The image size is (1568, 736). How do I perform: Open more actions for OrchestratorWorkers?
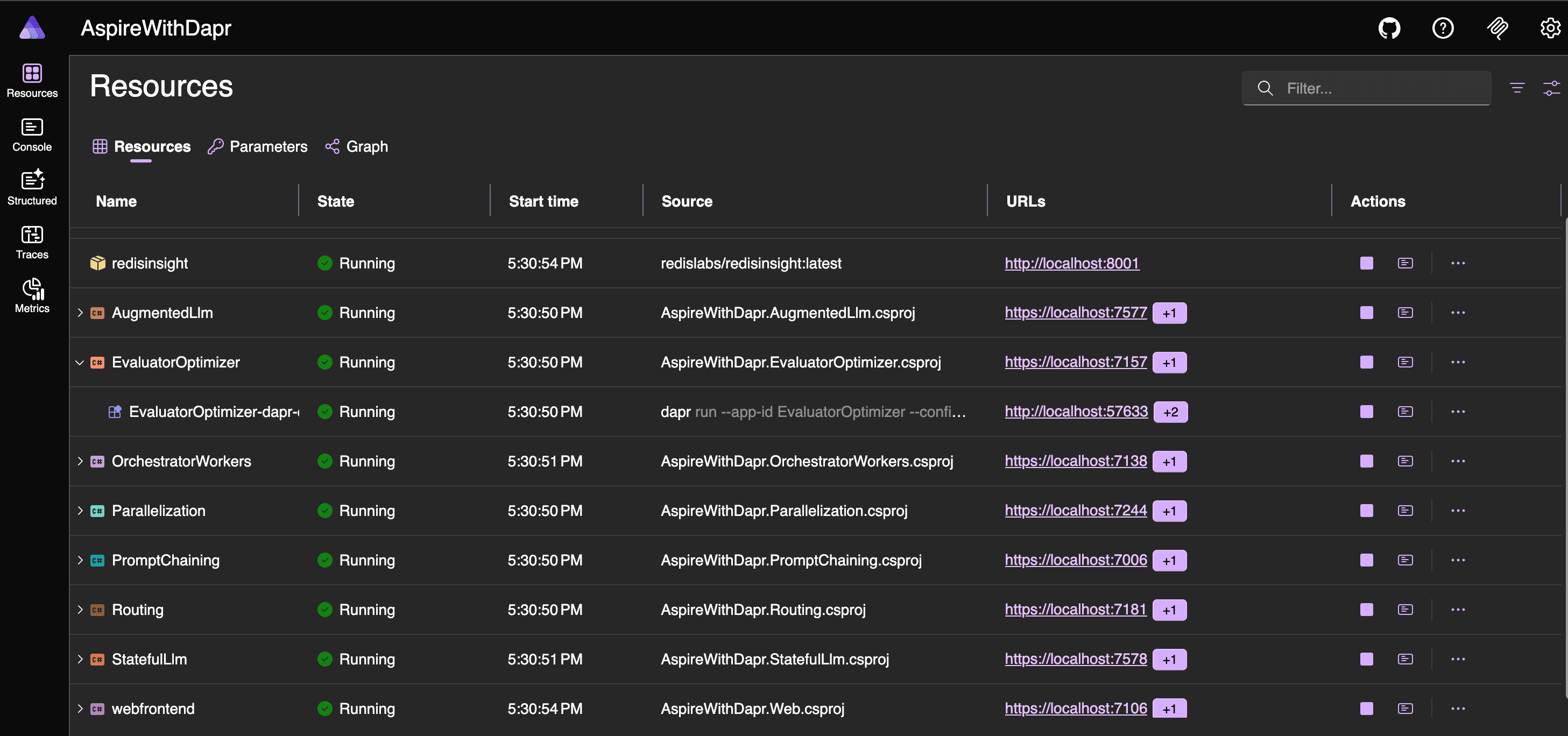coord(1458,462)
